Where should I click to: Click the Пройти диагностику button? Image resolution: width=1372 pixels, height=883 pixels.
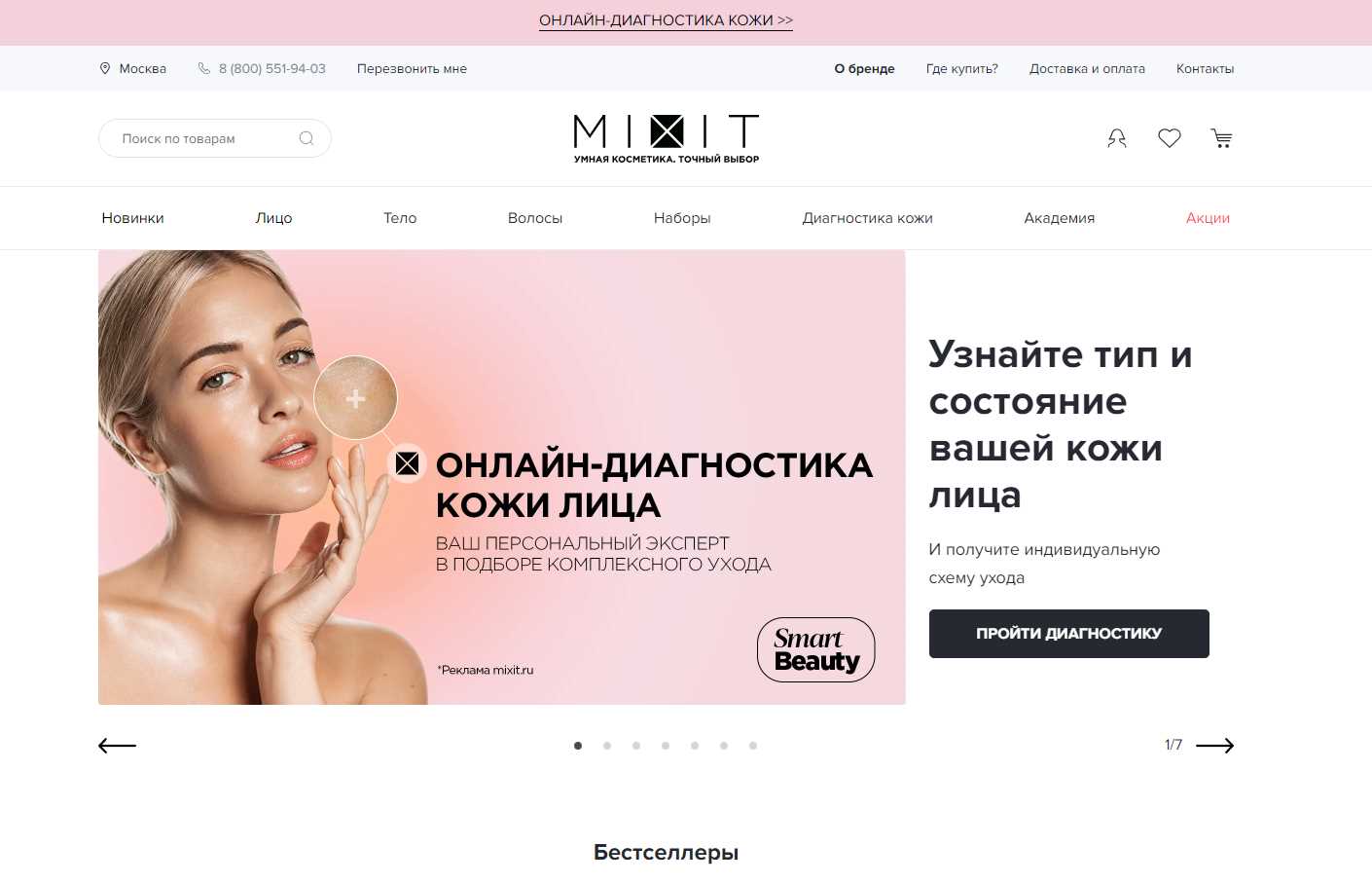(1069, 634)
